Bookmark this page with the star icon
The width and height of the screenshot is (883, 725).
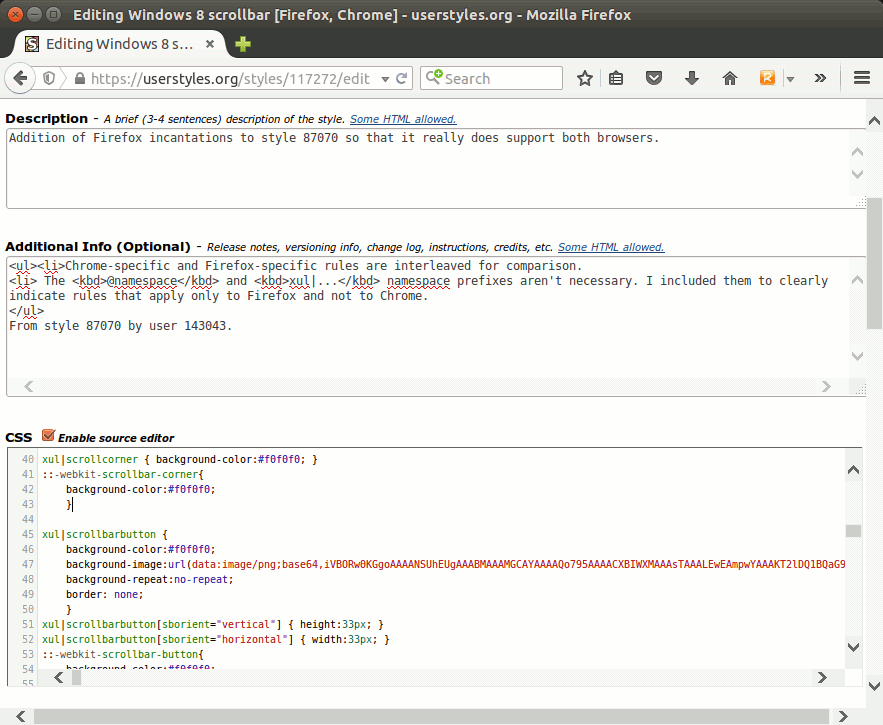(585, 78)
